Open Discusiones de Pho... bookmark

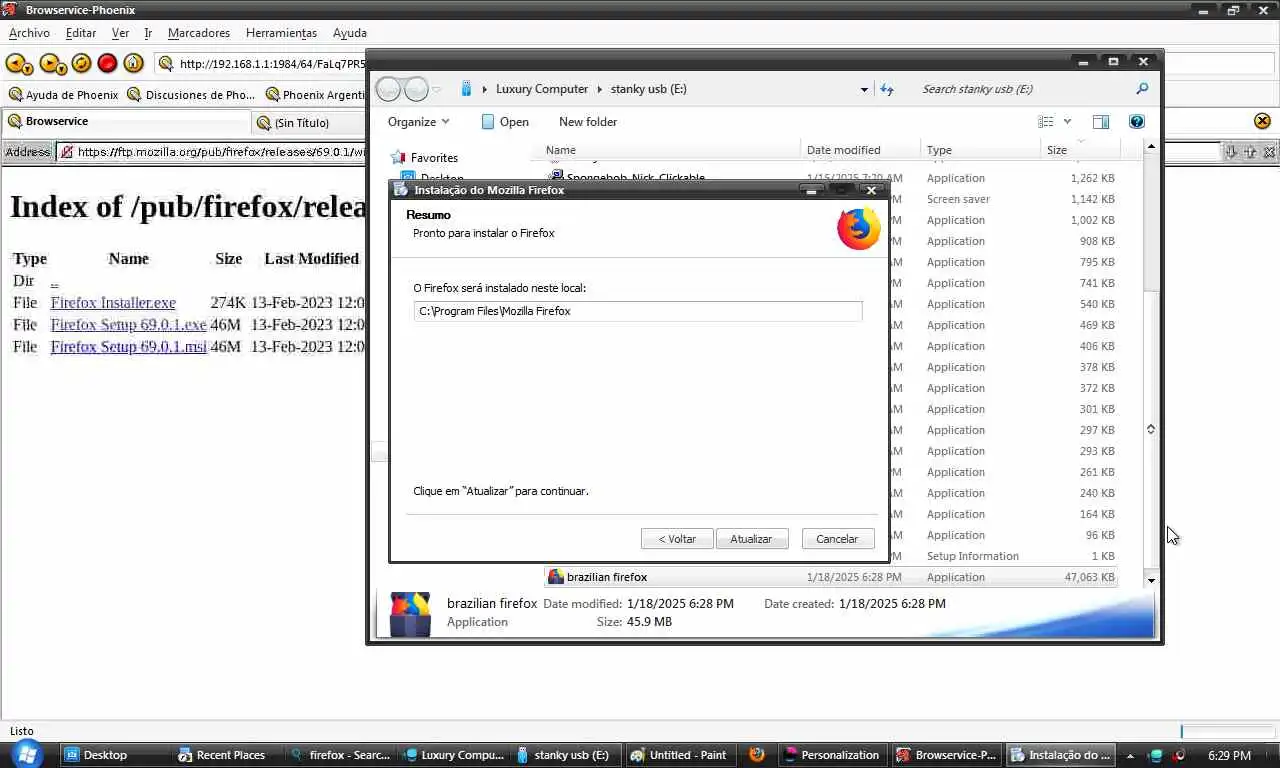click(x=191, y=95)
